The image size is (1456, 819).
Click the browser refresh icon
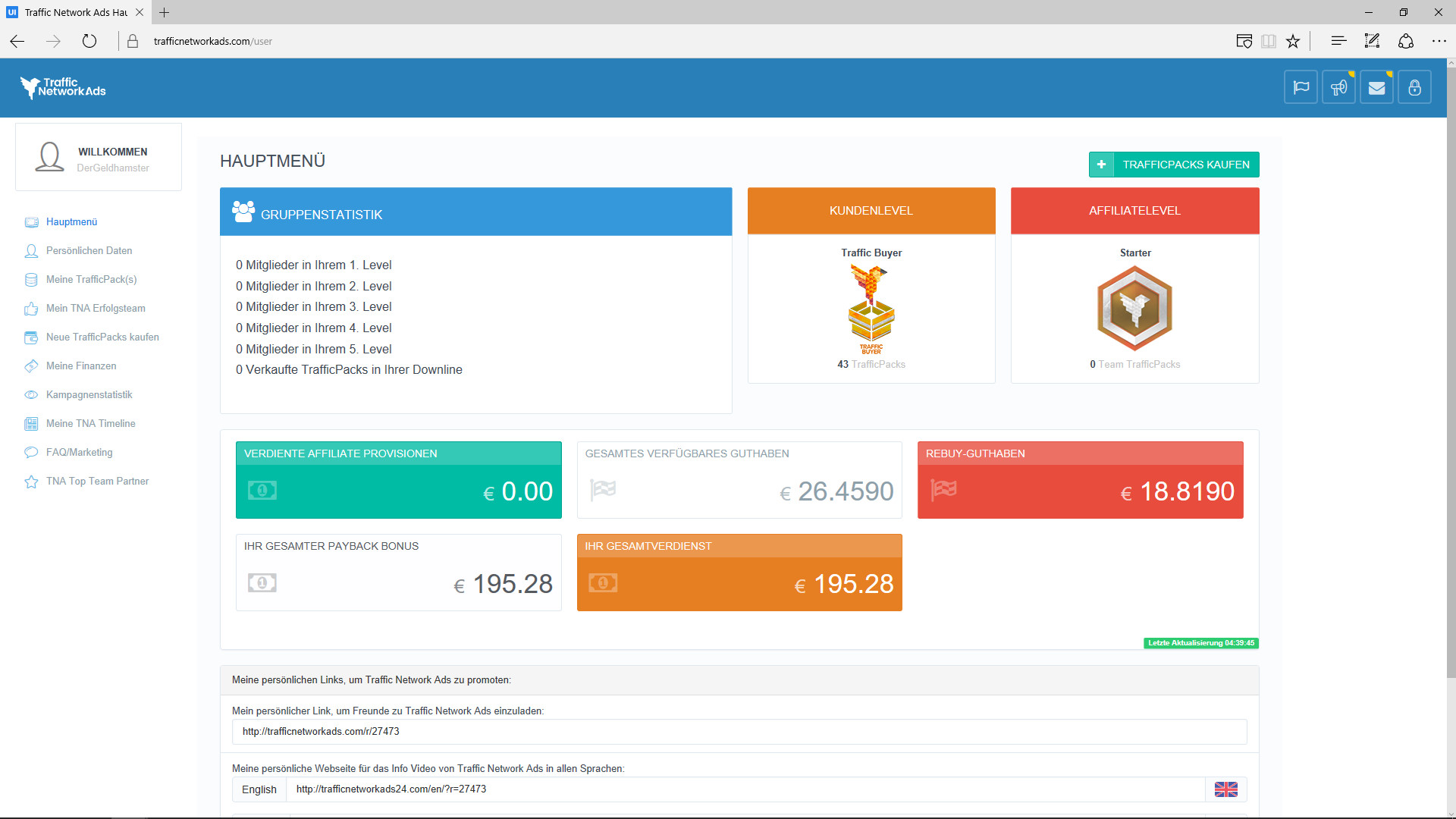89,42
